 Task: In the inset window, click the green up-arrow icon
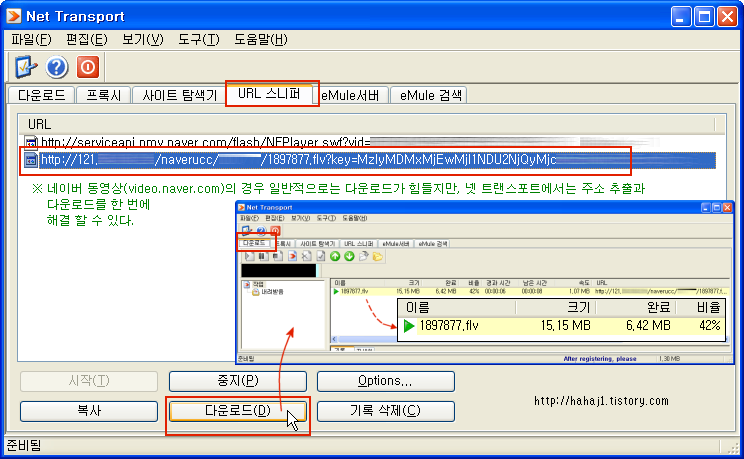[x=335, y=256]
